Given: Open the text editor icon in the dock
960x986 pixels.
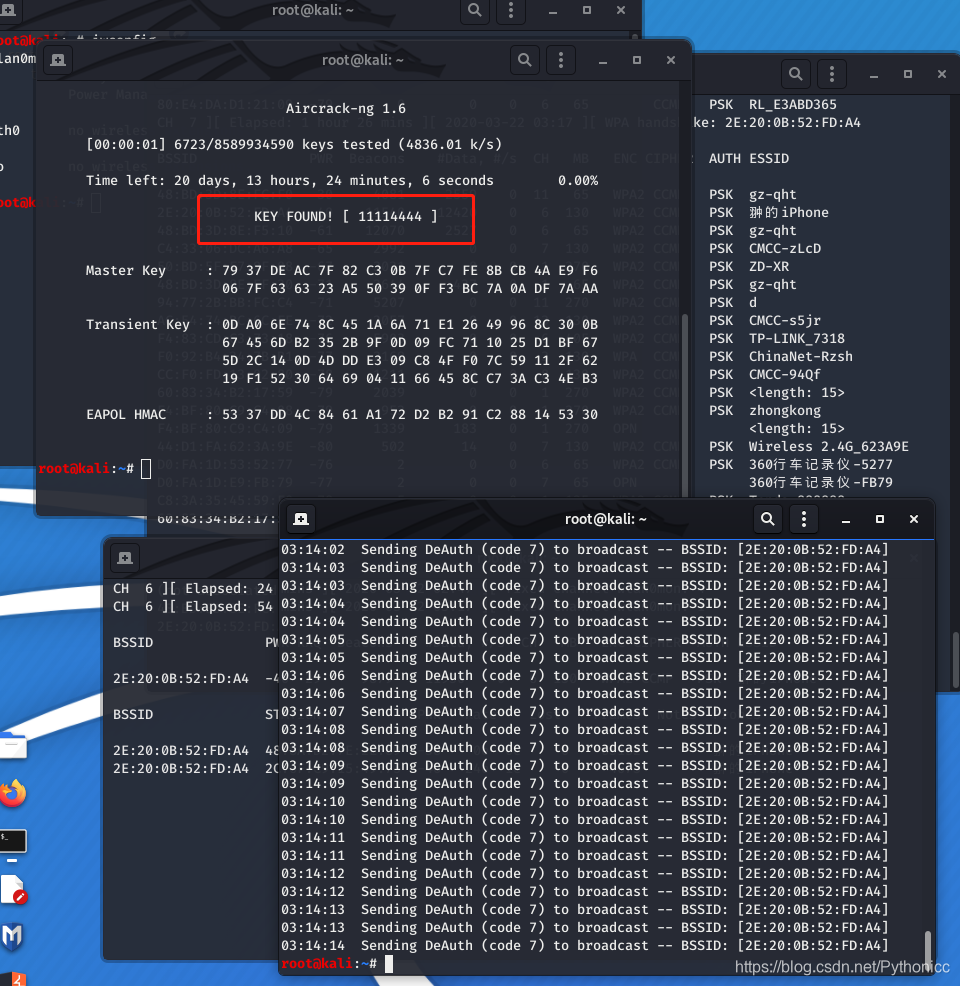Looking at the screenshot, I should [13, 889].
